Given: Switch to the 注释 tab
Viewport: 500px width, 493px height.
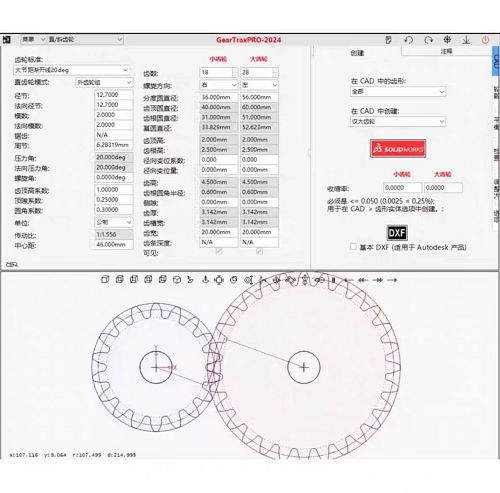Looking at the screenshot, I should [x=446, y=51].
